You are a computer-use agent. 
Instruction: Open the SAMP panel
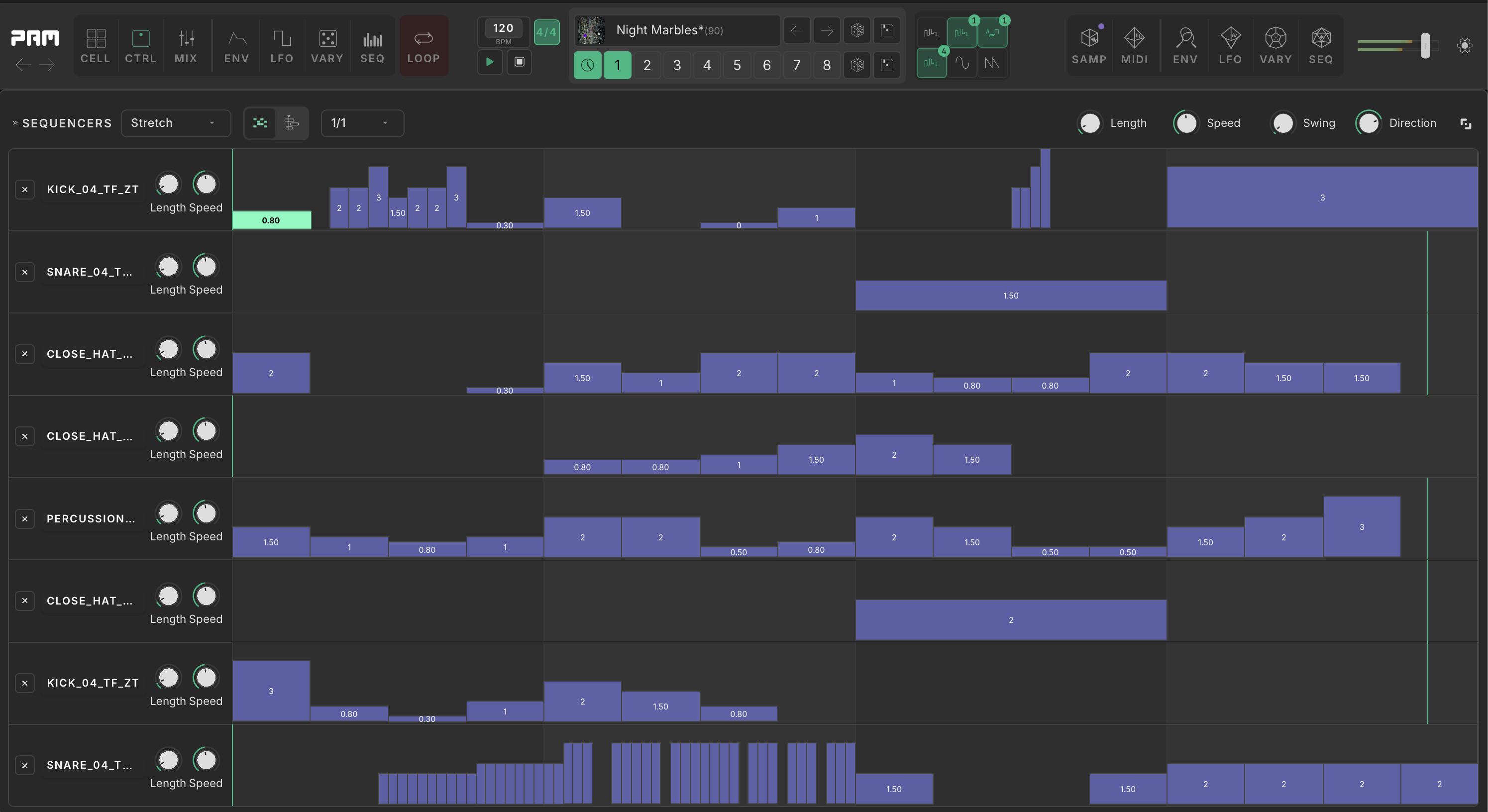click(1089, 46)
